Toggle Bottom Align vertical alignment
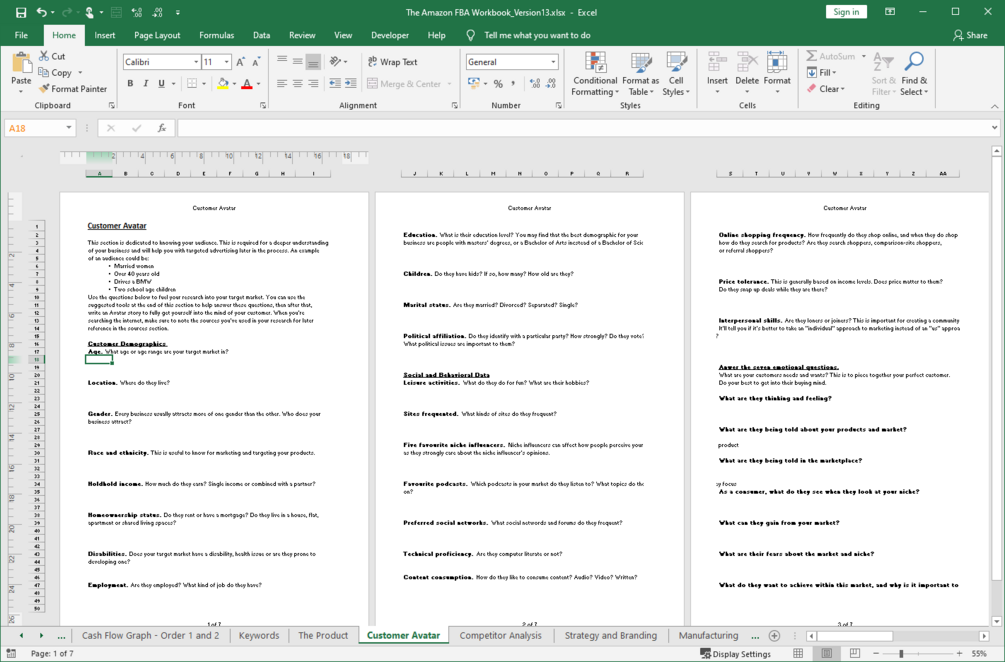 point(313,62)
